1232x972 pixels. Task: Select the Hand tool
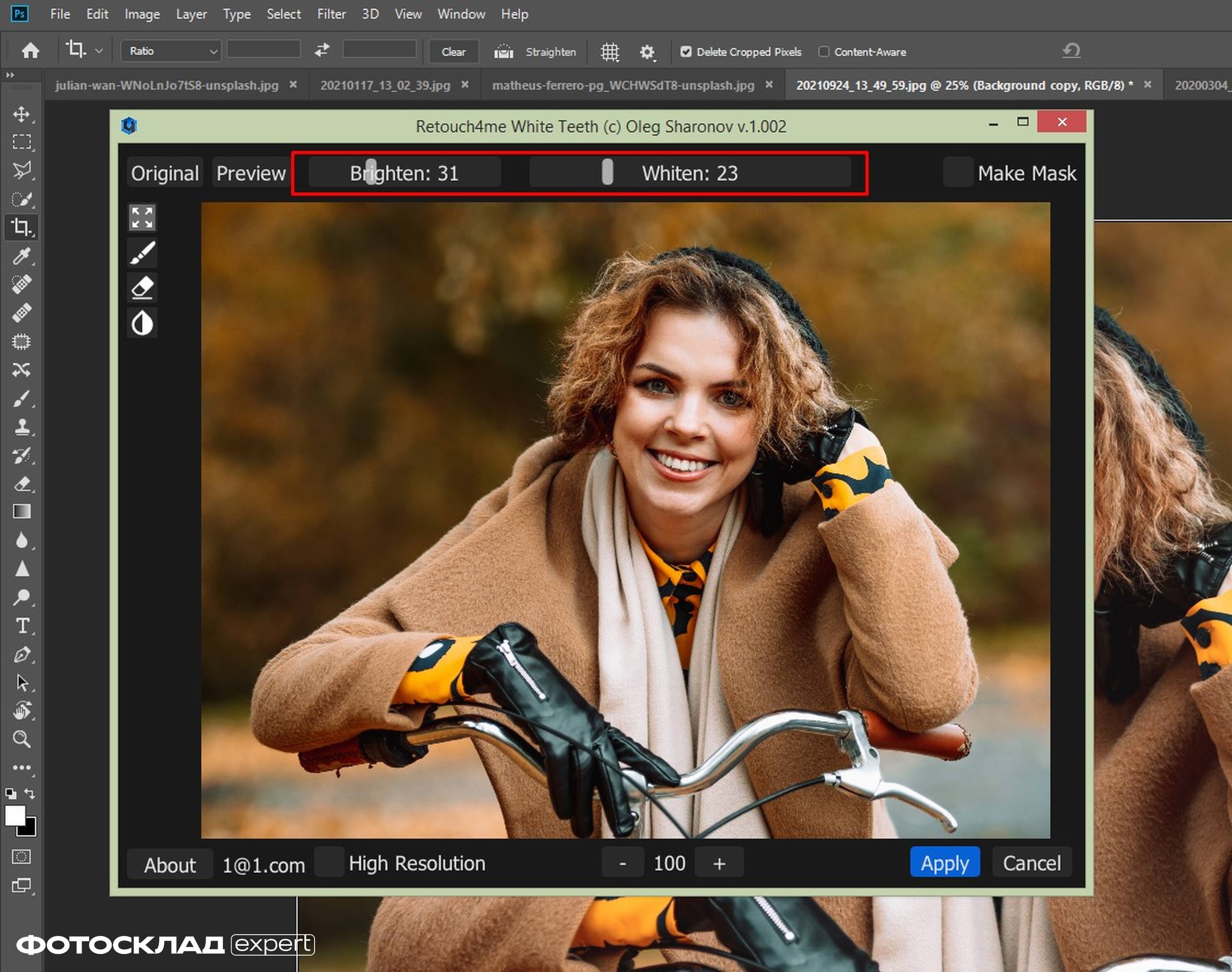(22, 711)
